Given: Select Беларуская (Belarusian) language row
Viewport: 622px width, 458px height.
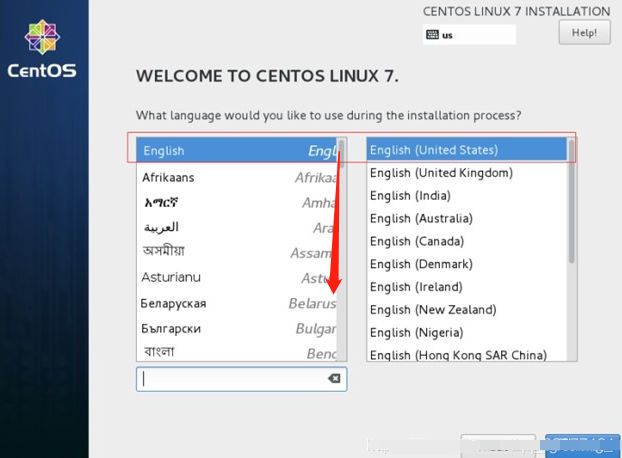Looking at the screenshot, I should (237, 303).
